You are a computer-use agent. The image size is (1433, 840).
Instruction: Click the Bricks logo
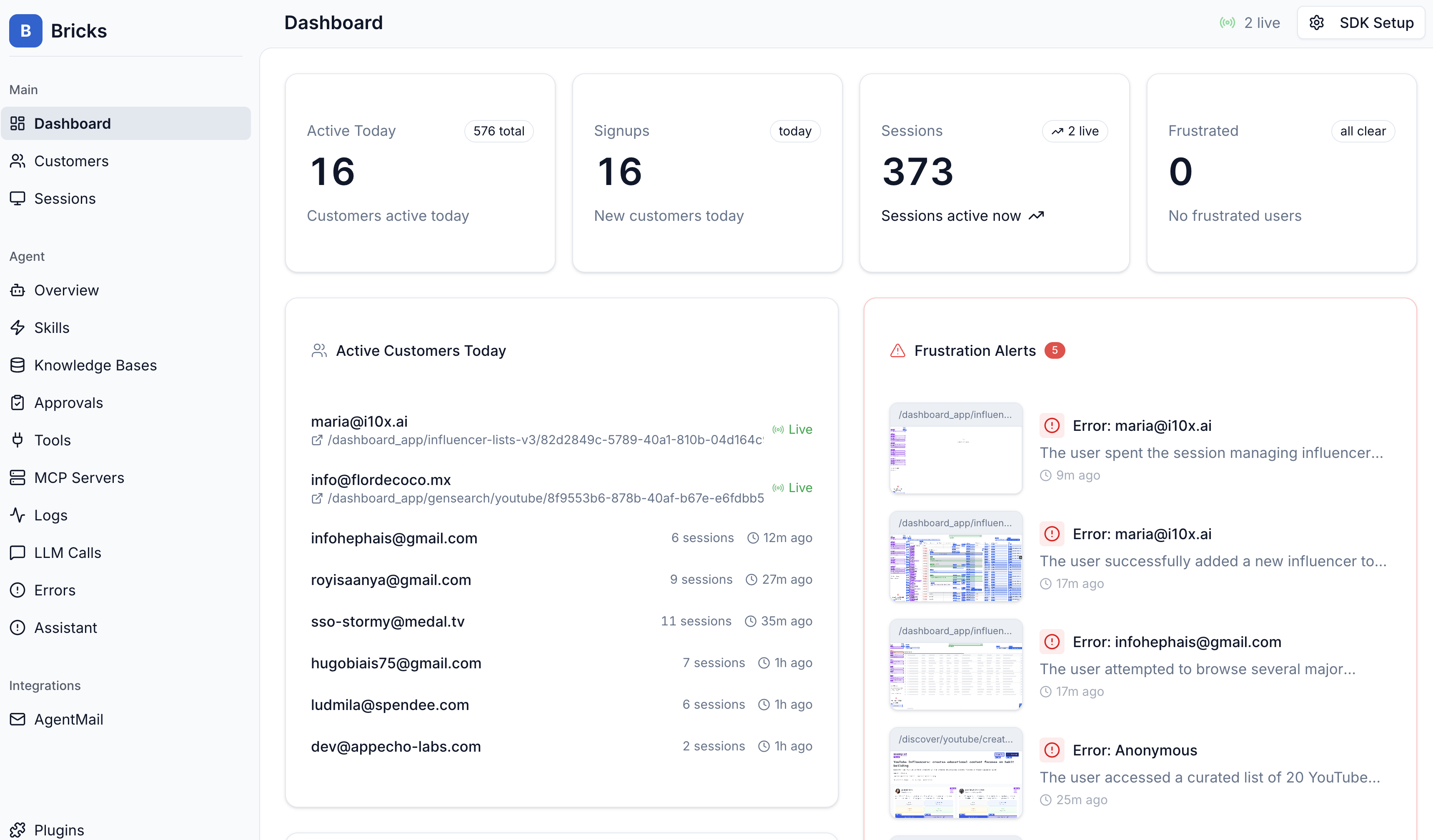click(25, 31)
